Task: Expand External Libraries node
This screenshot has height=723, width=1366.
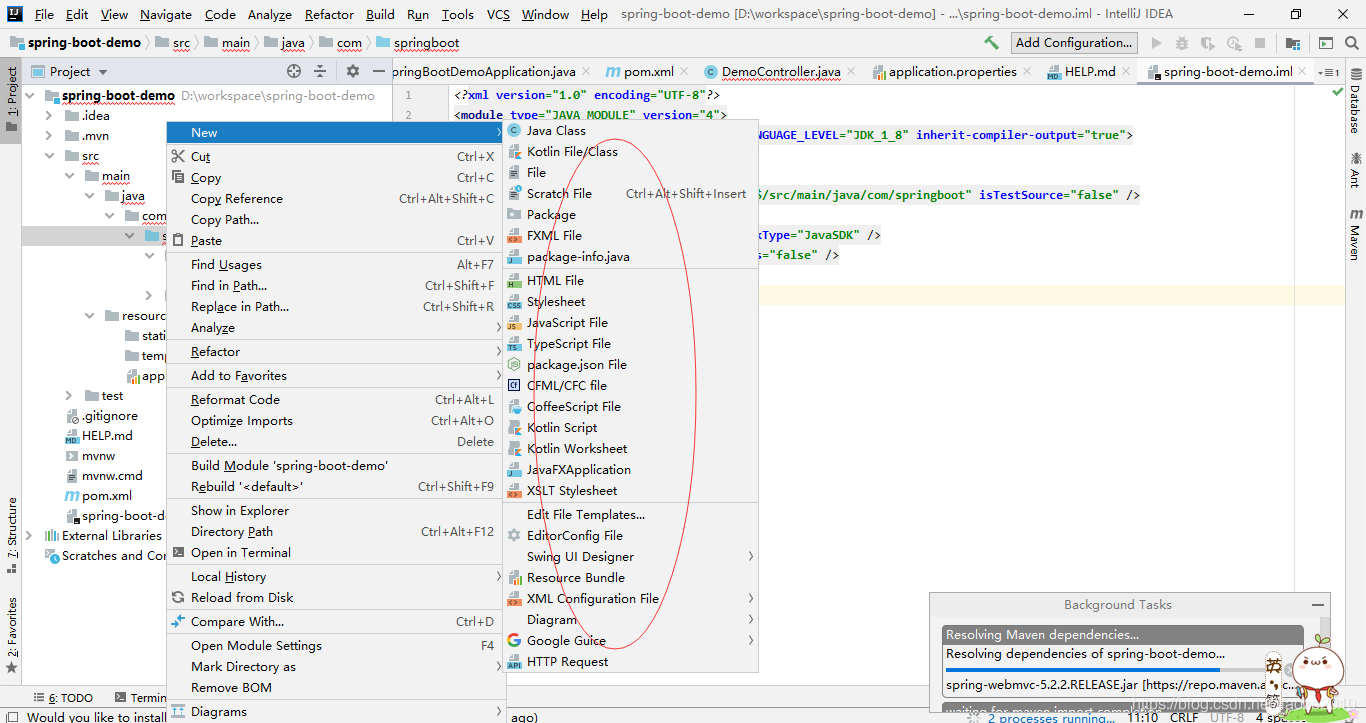Action: click(29, 536)
